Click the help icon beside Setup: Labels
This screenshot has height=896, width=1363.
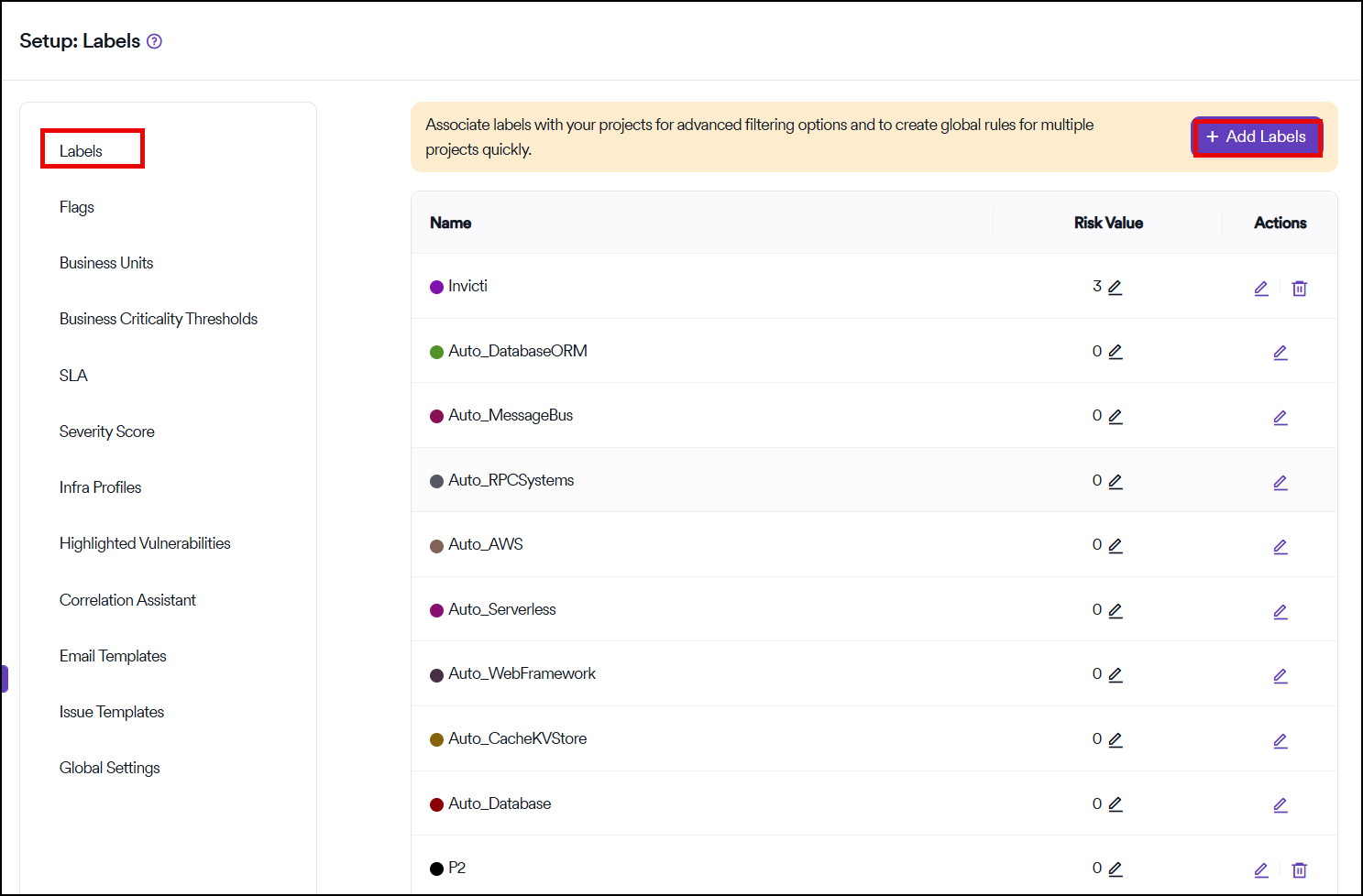pyautogui.click(x=154, y=41)
